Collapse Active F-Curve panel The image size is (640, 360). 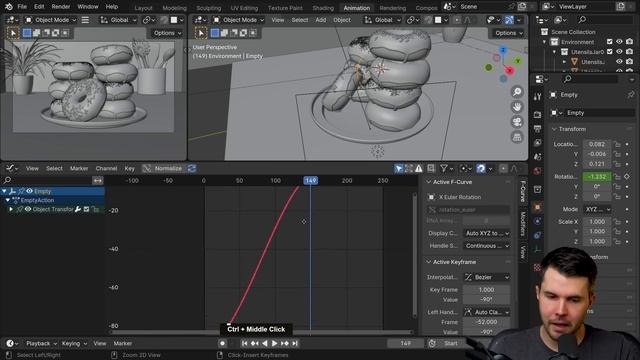click(x=428, y=182)
